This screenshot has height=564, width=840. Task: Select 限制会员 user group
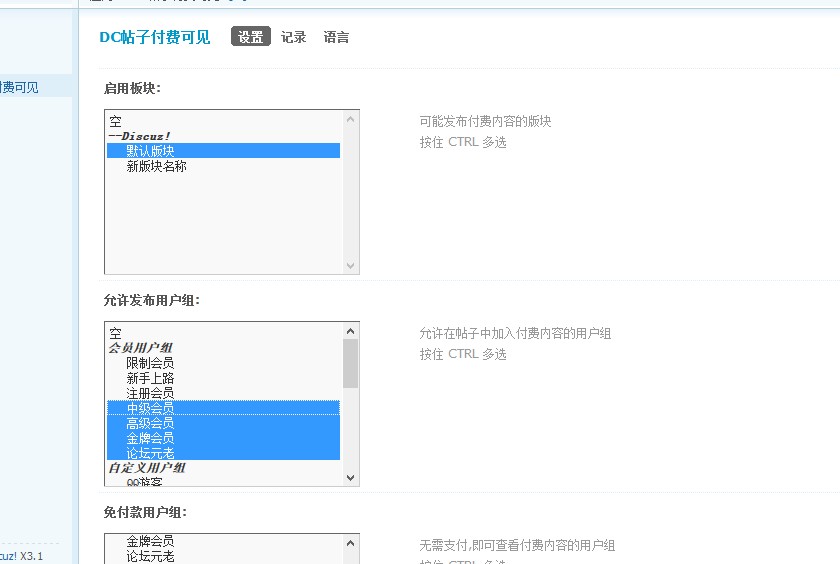point(223,363)
